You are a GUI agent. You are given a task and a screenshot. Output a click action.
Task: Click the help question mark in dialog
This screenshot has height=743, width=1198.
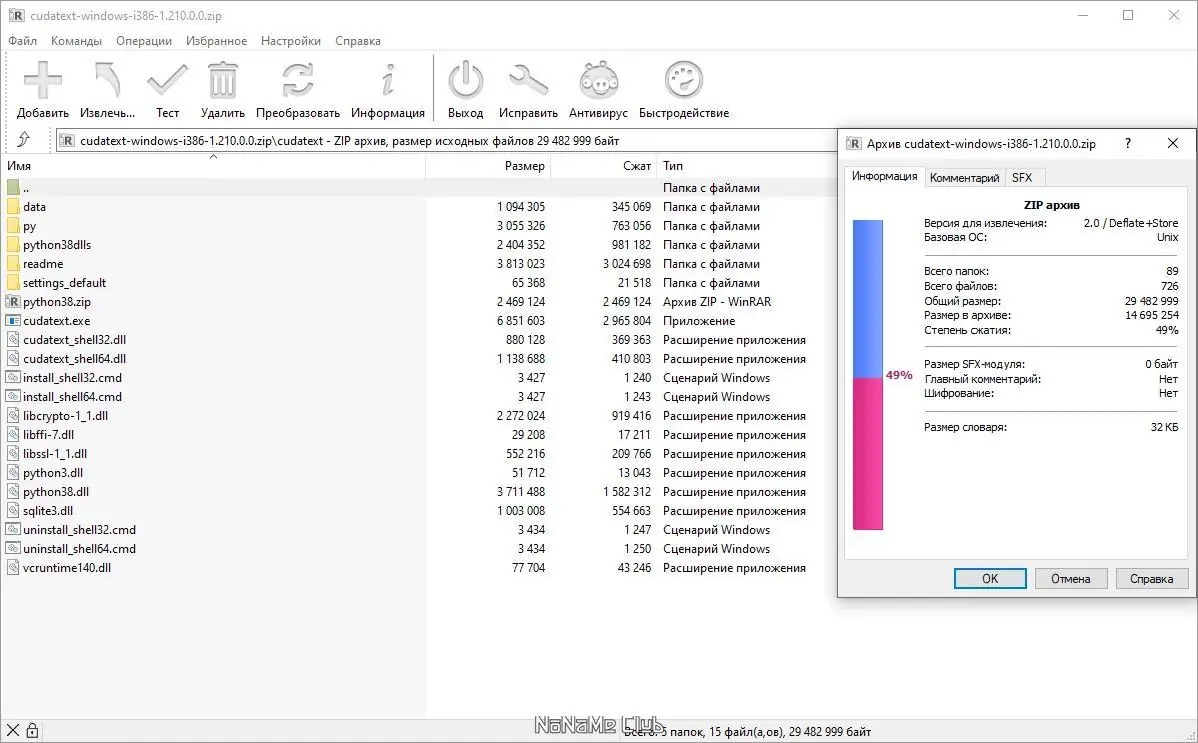(x=1128, y=144)
